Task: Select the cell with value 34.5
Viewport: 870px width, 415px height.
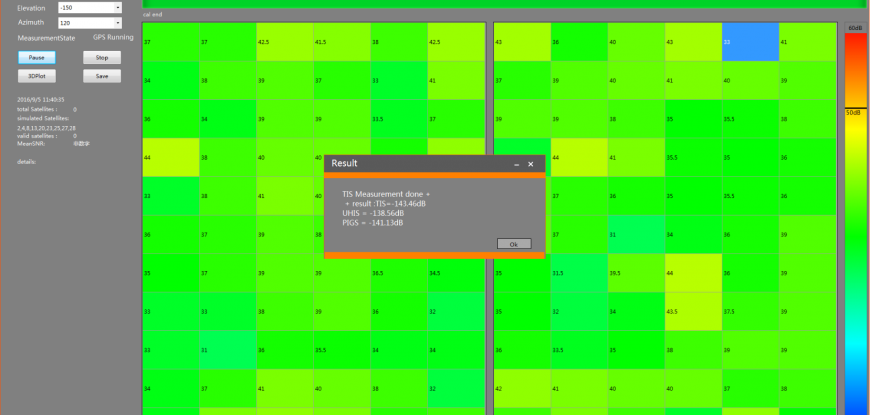Action: pos(456,273)
